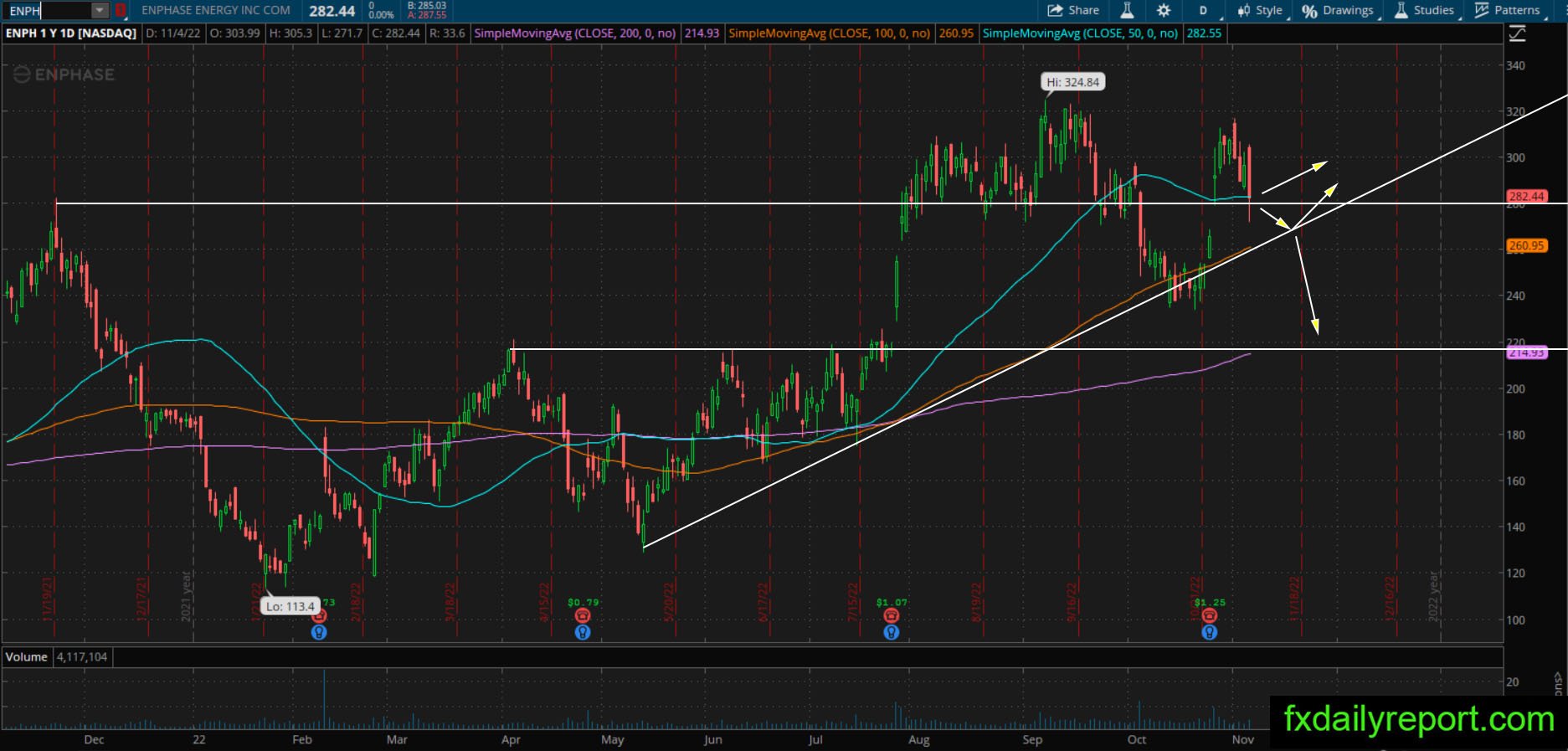Viewport: 1568px width, 751px height.
Task: Toggle the red symbol link indicator
Action: [121, 11]
